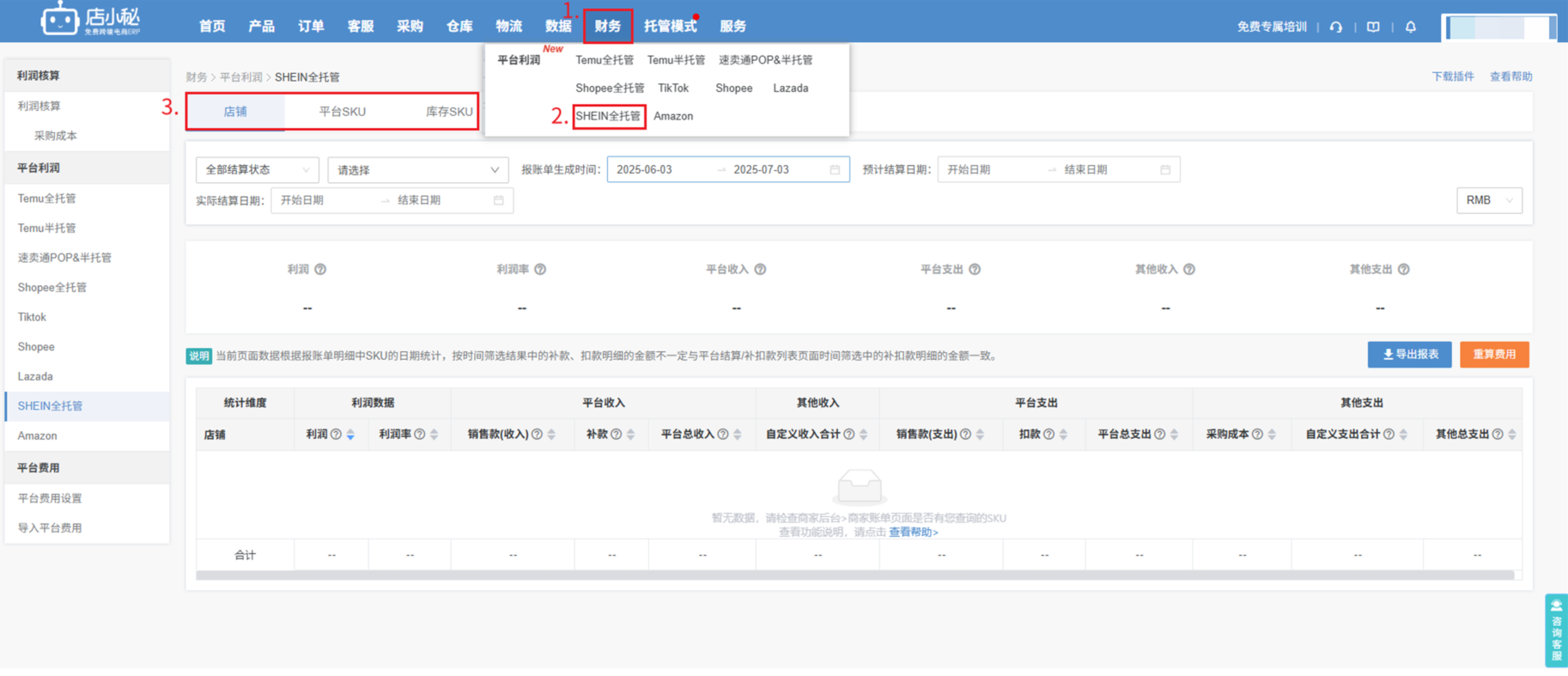Select Shopee全托管 in the dropdown menu

coord(610,88)
